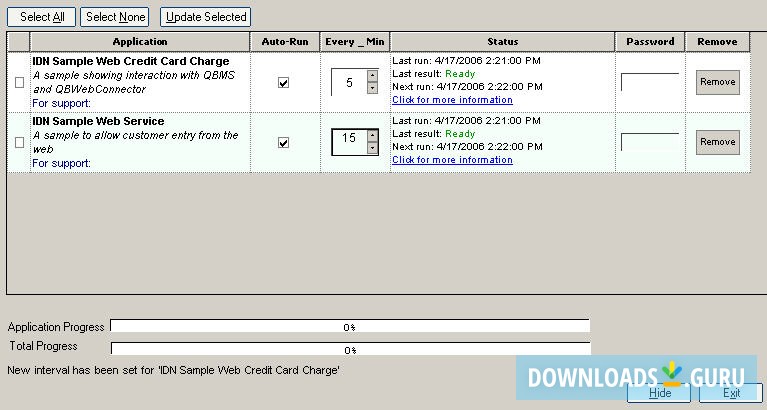Click 'For support:' under IDN Sample Web Service
The width and height of the screenshot is (767, 410).
click(x=62, y=163)
